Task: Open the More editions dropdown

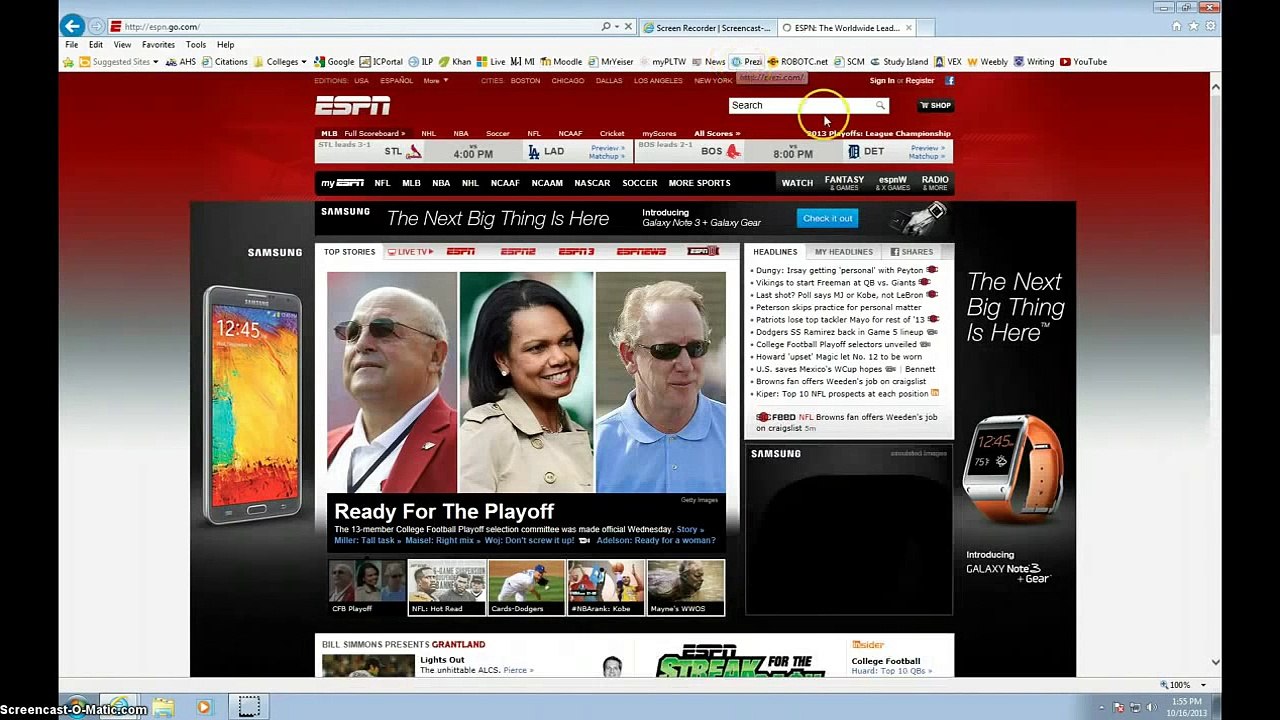Action: pos(435,81)
